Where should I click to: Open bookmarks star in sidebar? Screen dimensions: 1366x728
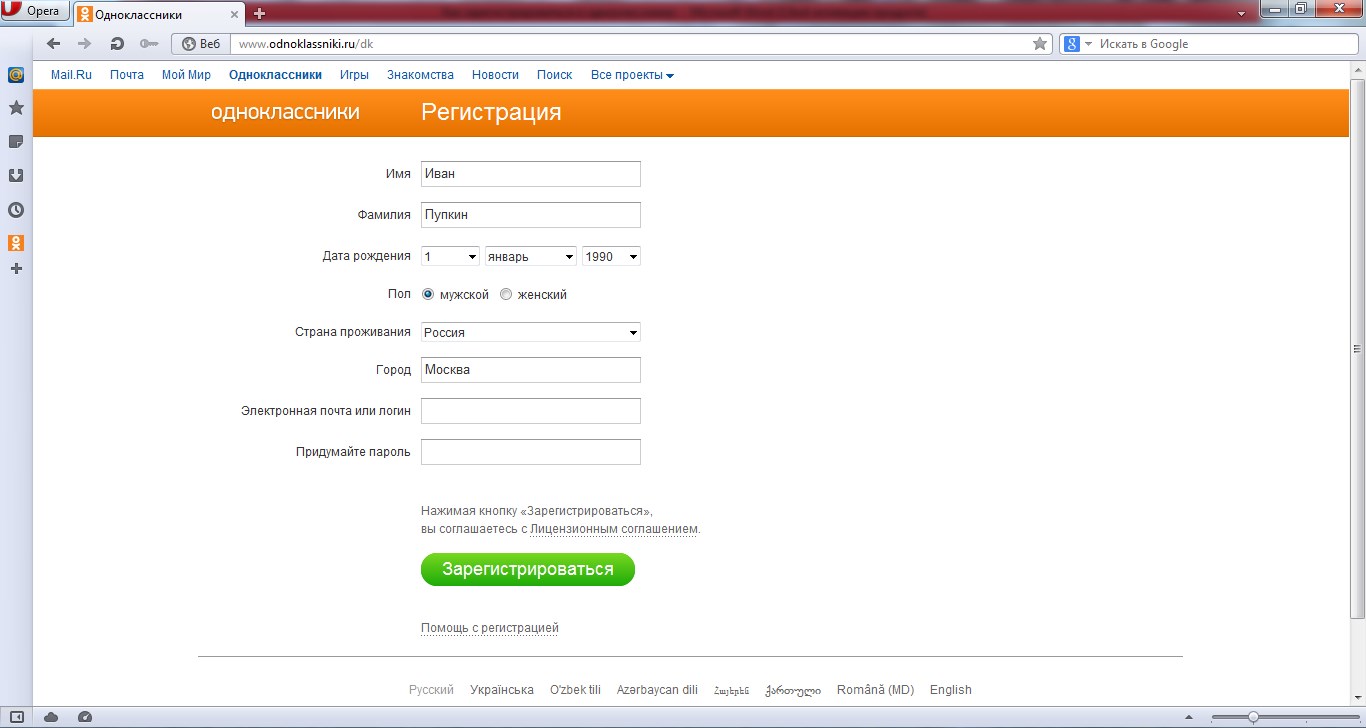16,107
